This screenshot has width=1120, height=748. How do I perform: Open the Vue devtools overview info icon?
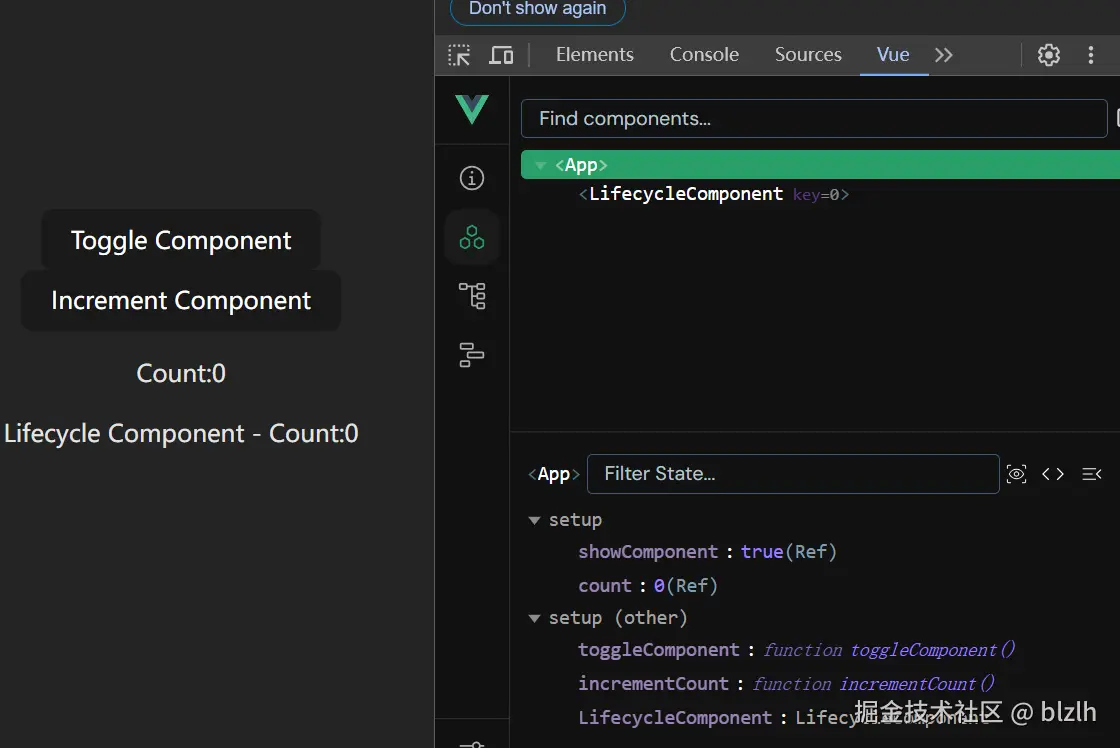coord(472,178)
